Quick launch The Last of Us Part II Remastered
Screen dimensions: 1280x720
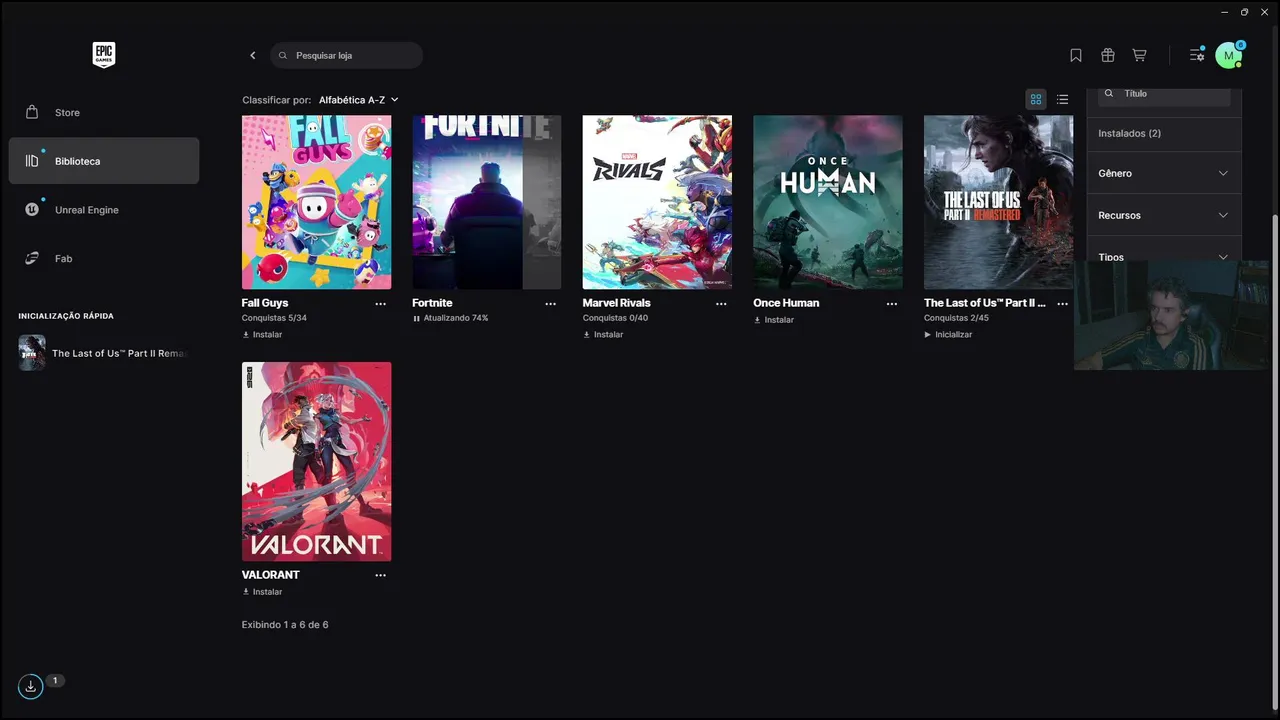coord(104,353)
